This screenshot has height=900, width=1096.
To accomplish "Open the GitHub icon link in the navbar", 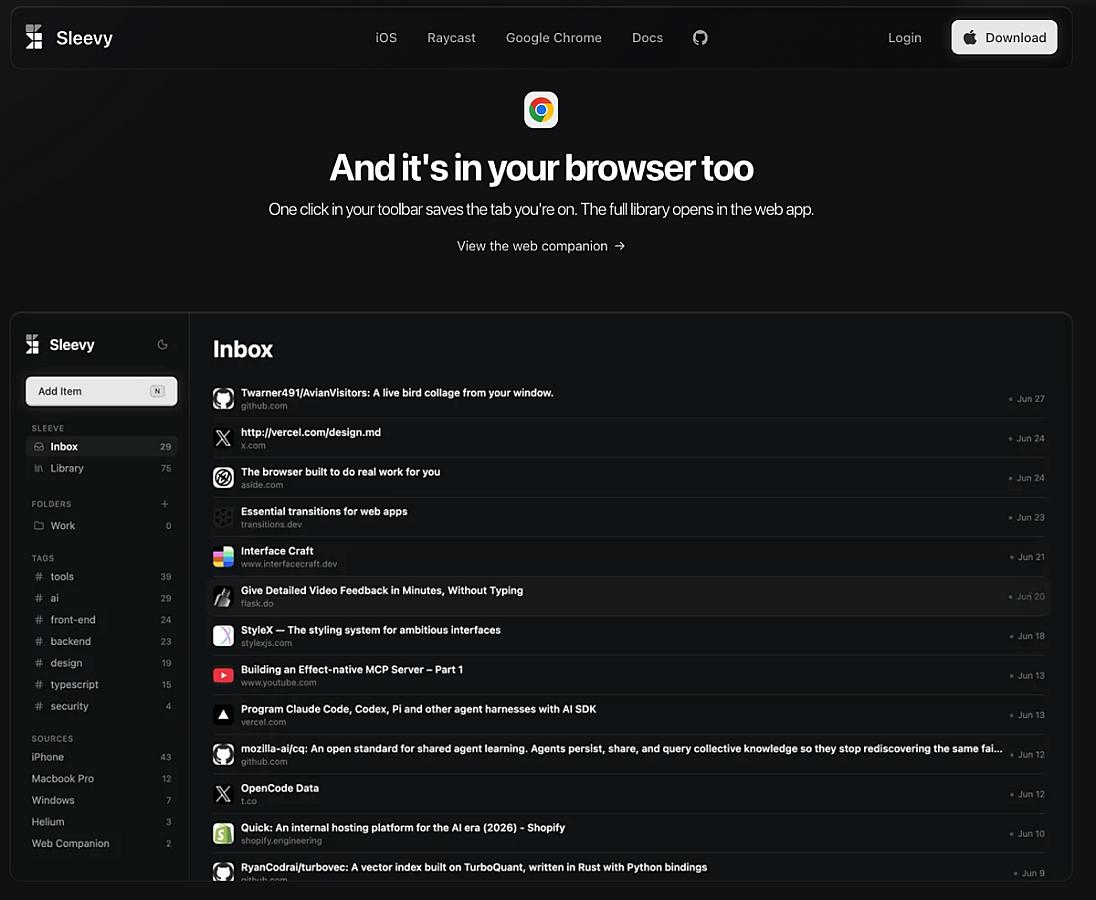I will click(x=700, y=38).
